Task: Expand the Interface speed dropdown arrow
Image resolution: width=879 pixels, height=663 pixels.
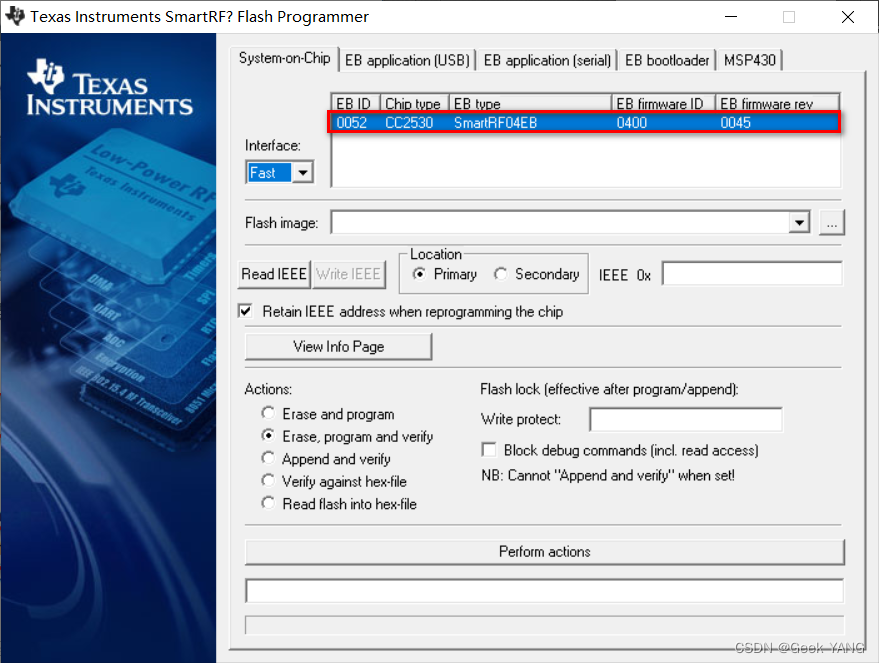Action: [303, 173]
